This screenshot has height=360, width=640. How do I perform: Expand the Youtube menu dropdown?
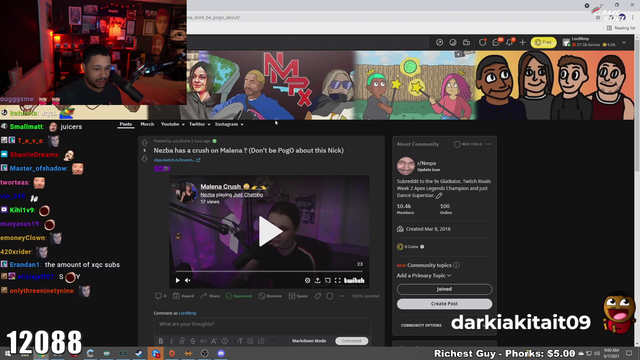point(172,124)
